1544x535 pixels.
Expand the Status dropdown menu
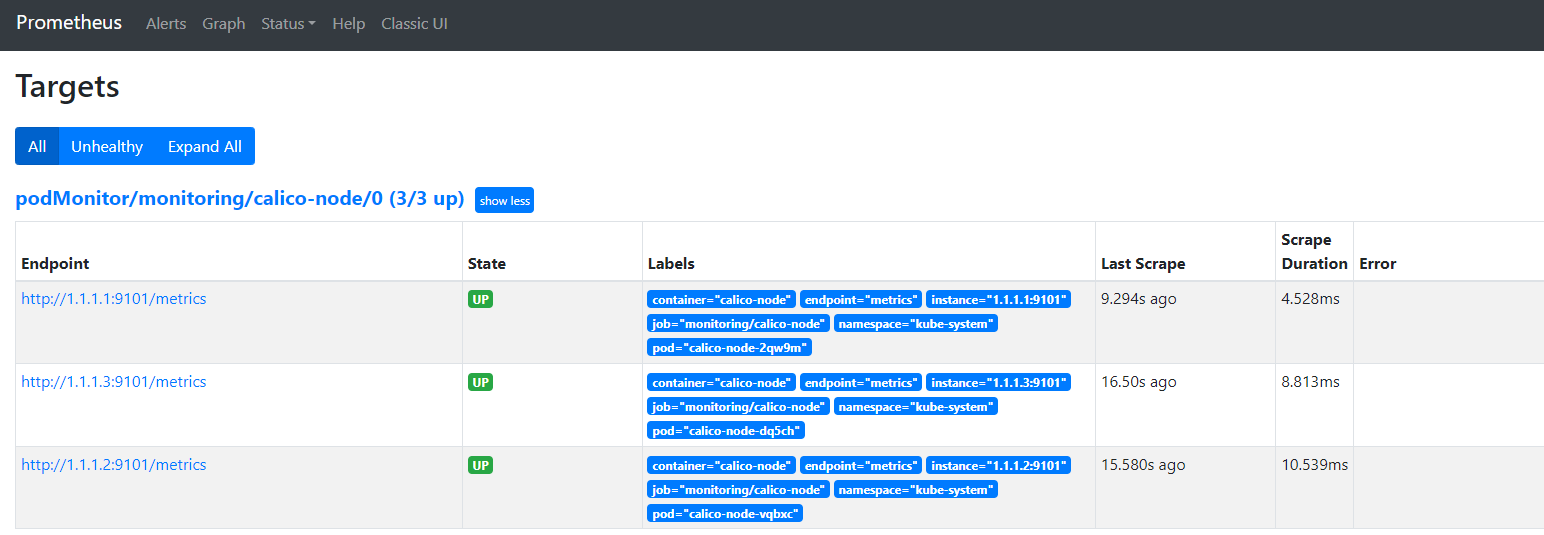pyautogui.click(x=288, y=24)
